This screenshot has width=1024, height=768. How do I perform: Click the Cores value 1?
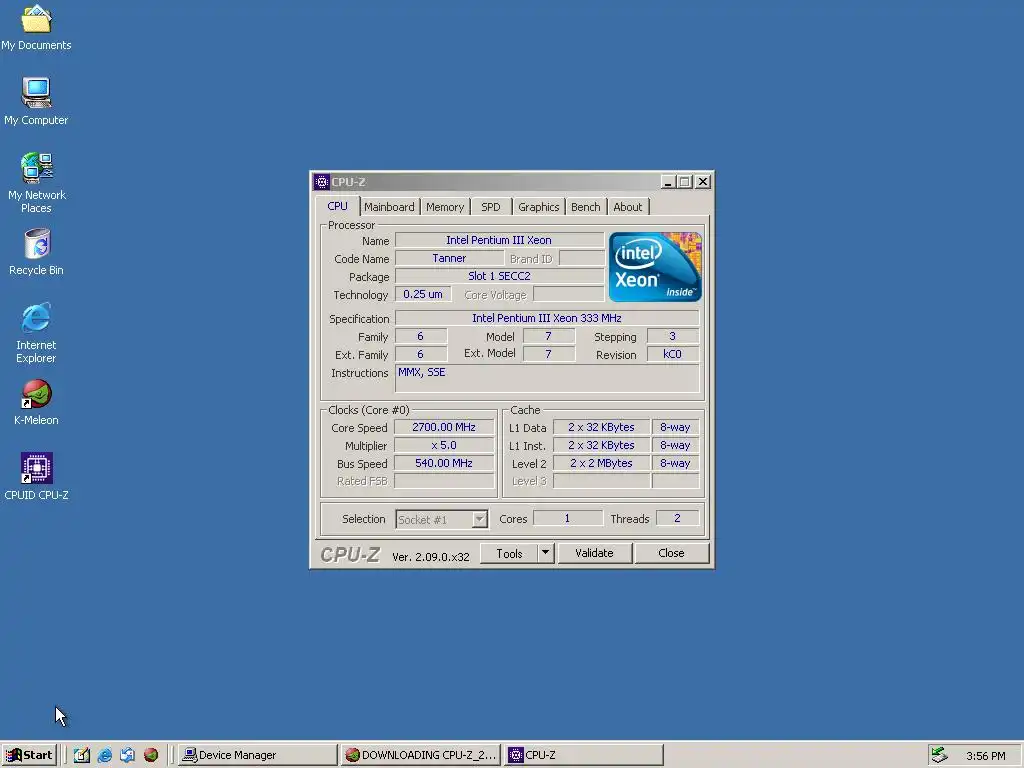(x=568, y=519)
